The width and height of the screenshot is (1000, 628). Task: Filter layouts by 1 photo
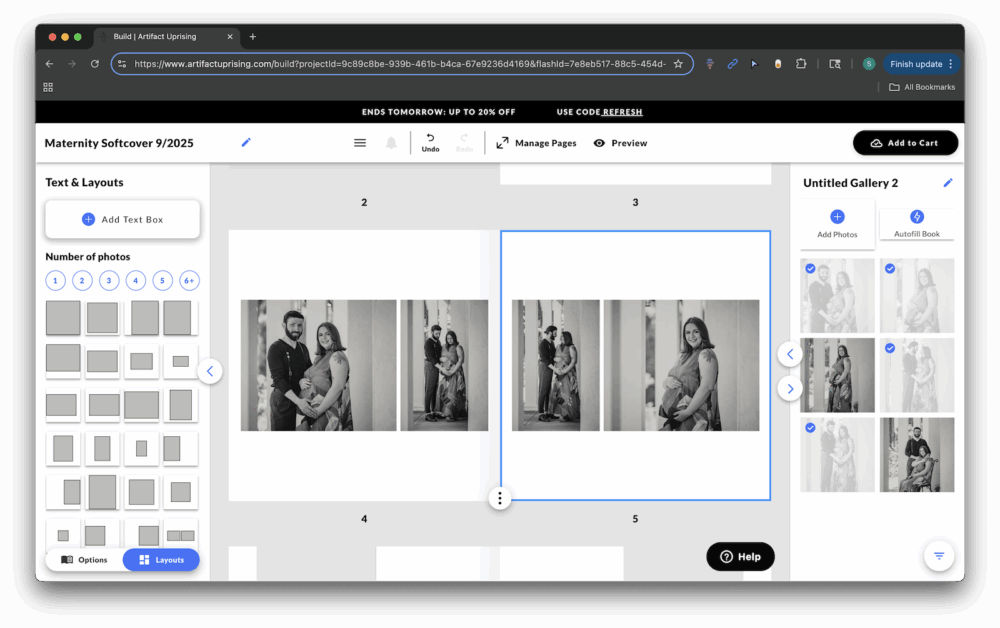pos(55,281)
